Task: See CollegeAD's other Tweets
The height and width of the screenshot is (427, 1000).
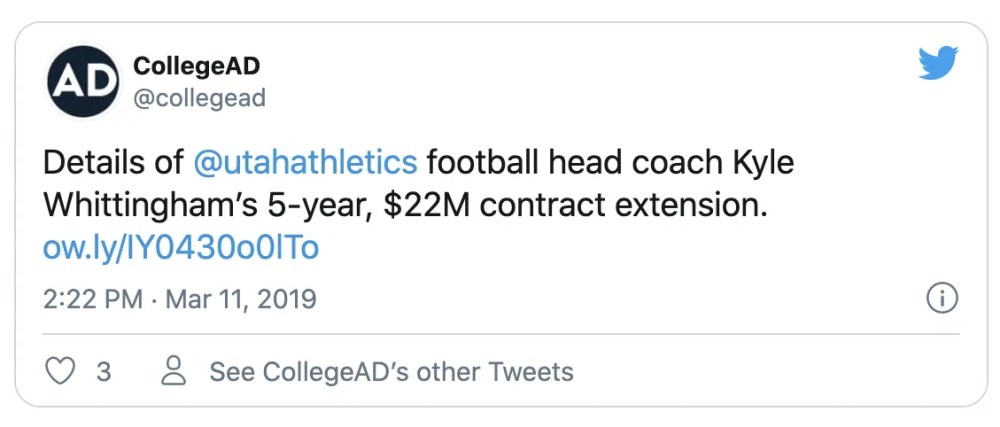Action: pos(391,372)
